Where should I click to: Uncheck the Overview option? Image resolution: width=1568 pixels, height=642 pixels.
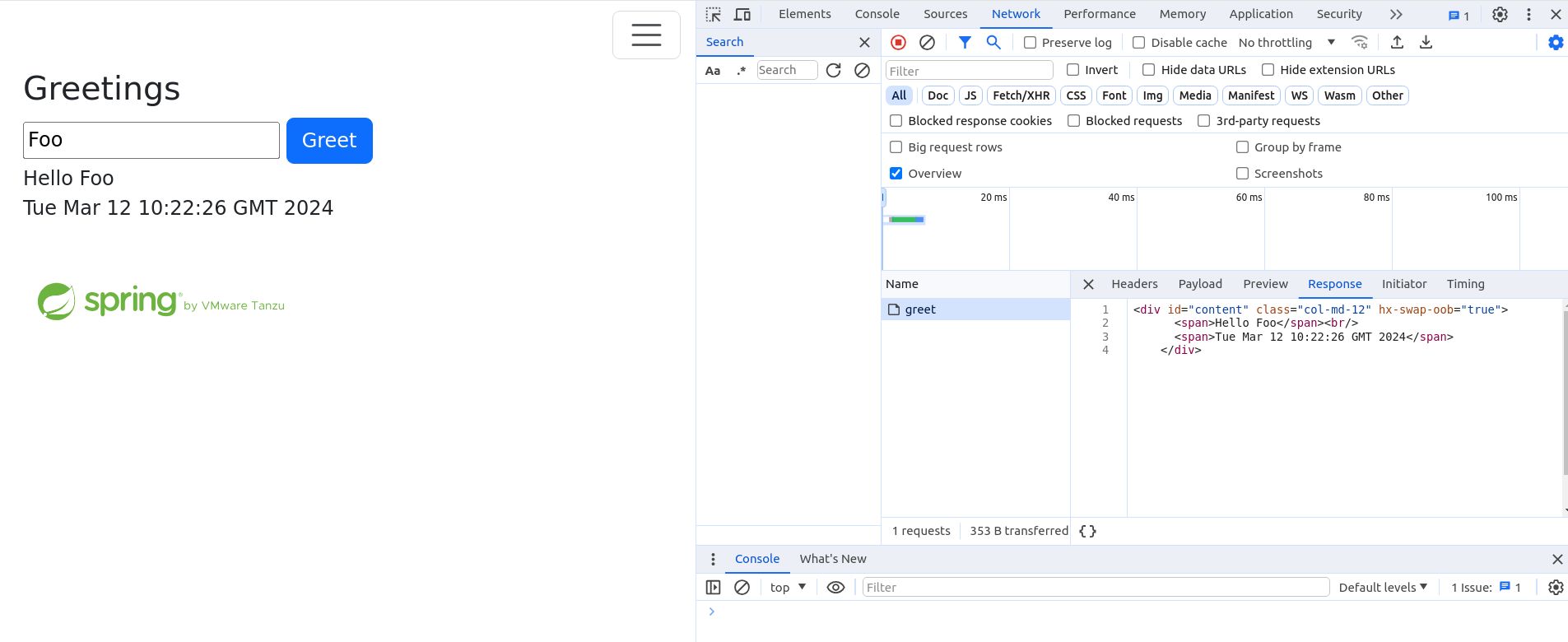point(896,174)
